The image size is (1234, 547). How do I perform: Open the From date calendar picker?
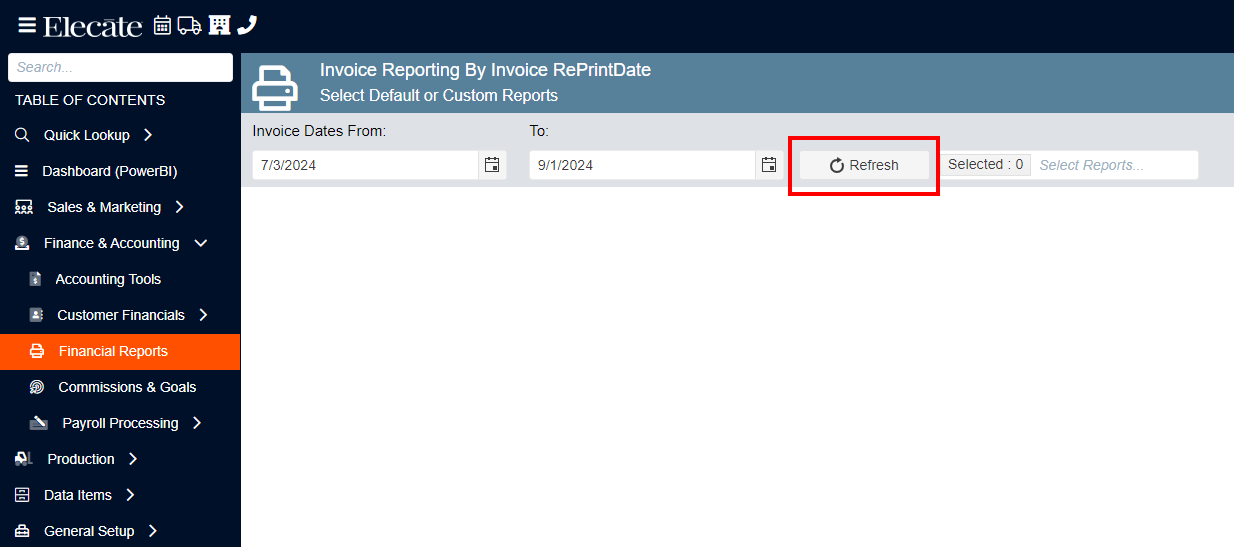(492, 165)
